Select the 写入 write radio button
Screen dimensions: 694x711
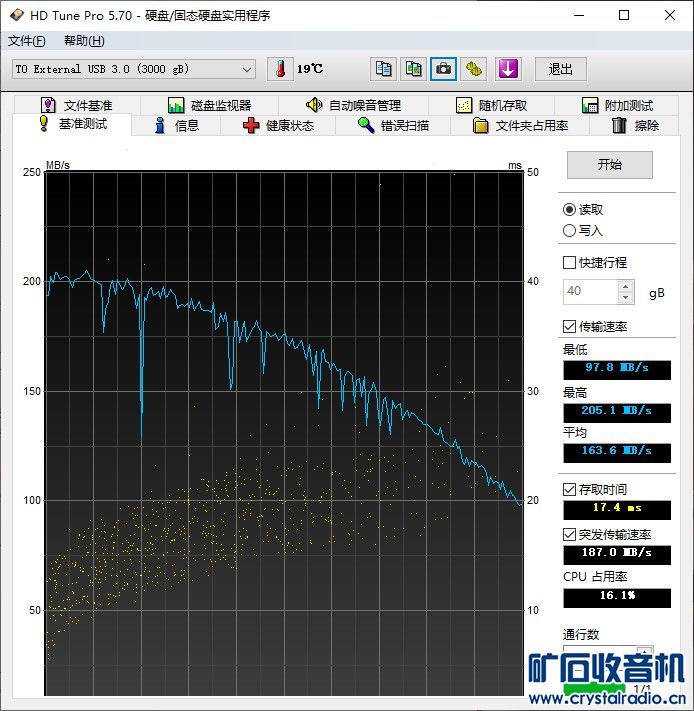[x=569, y=231]
